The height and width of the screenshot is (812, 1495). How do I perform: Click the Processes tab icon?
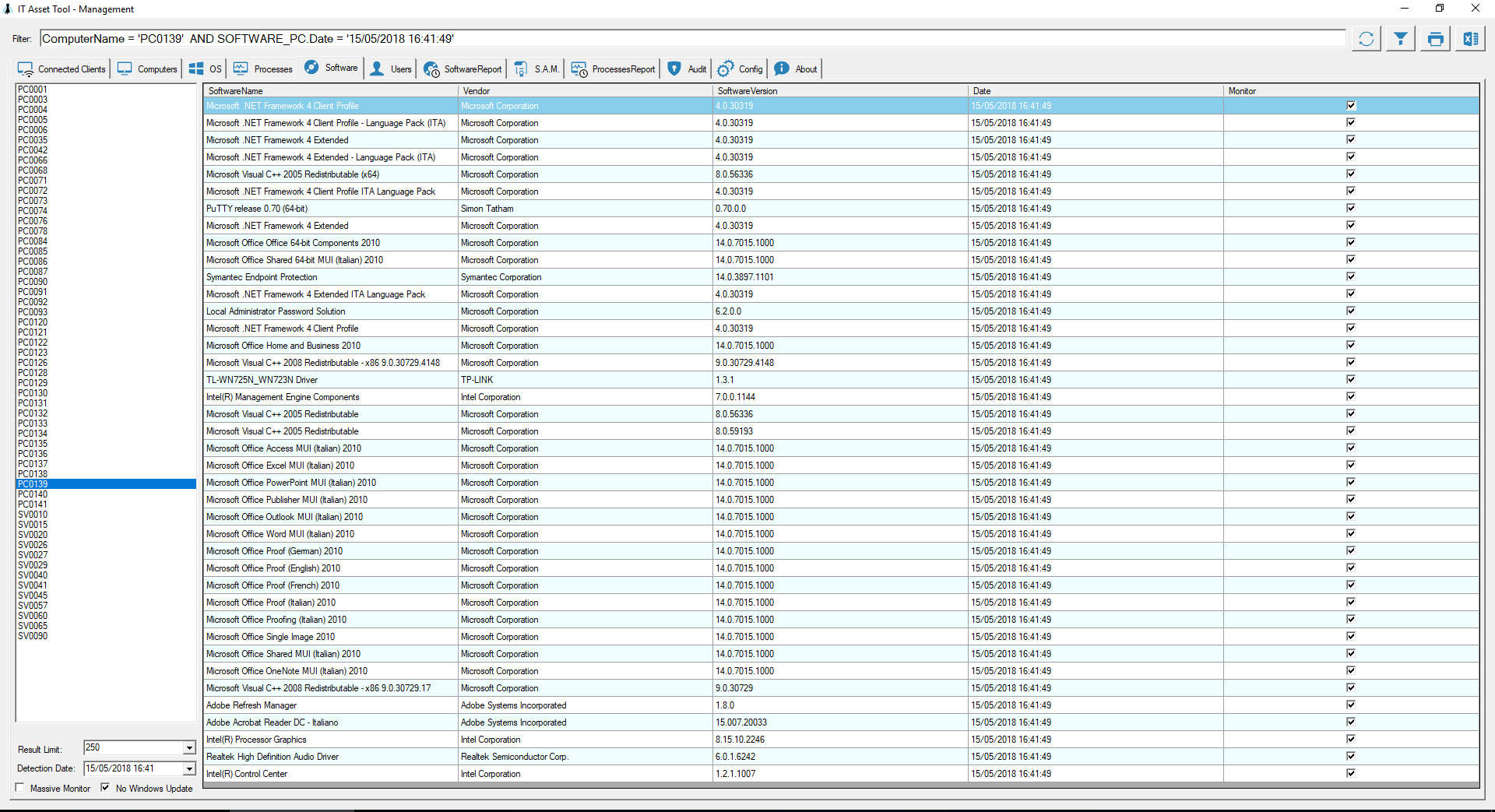[x=241, y=69]
